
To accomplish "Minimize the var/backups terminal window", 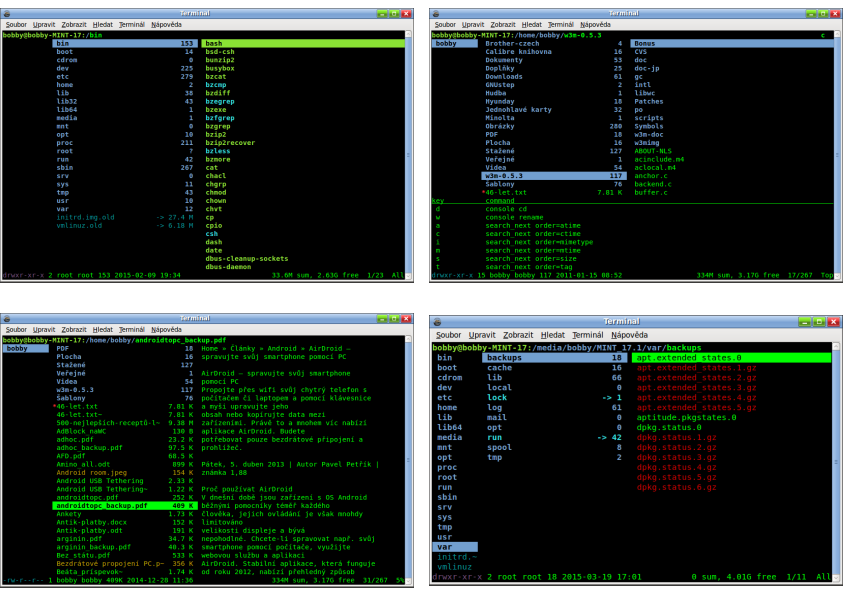I will click(x=805, y=321).
